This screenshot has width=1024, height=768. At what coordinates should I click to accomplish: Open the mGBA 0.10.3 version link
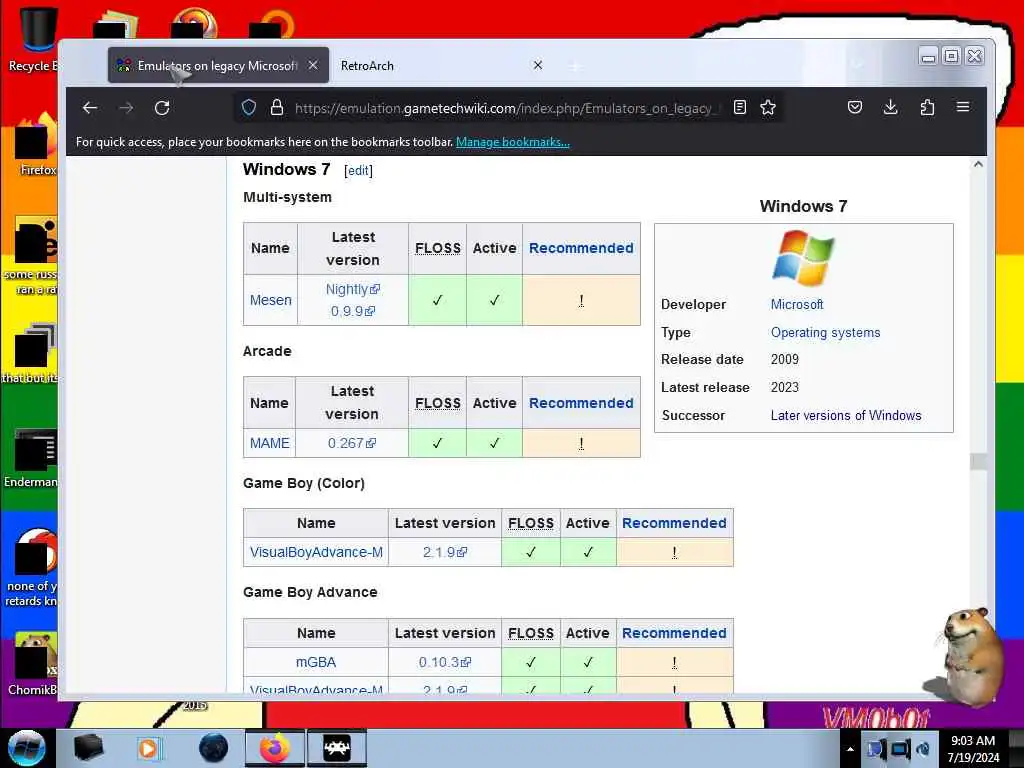[445, 662]
